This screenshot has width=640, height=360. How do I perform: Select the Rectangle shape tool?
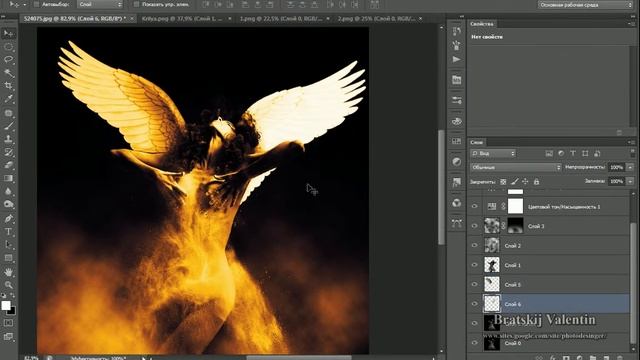pyautogui.click(x=8, y=258)
